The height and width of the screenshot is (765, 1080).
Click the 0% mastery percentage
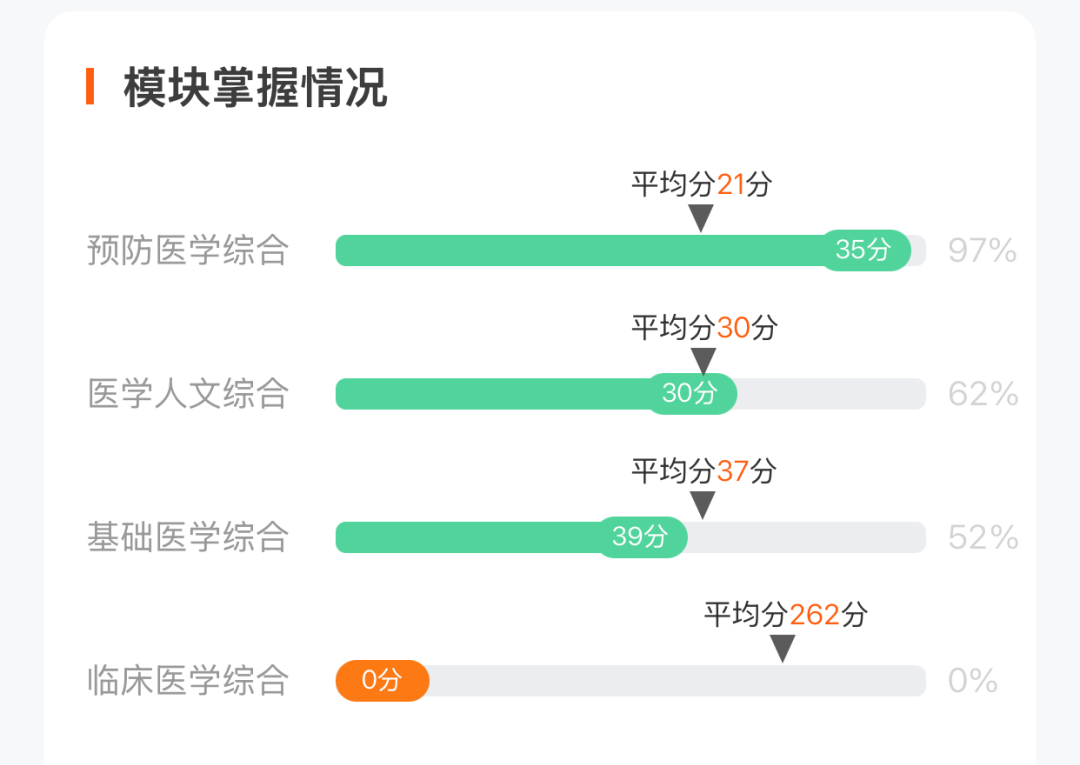point(973,680)
